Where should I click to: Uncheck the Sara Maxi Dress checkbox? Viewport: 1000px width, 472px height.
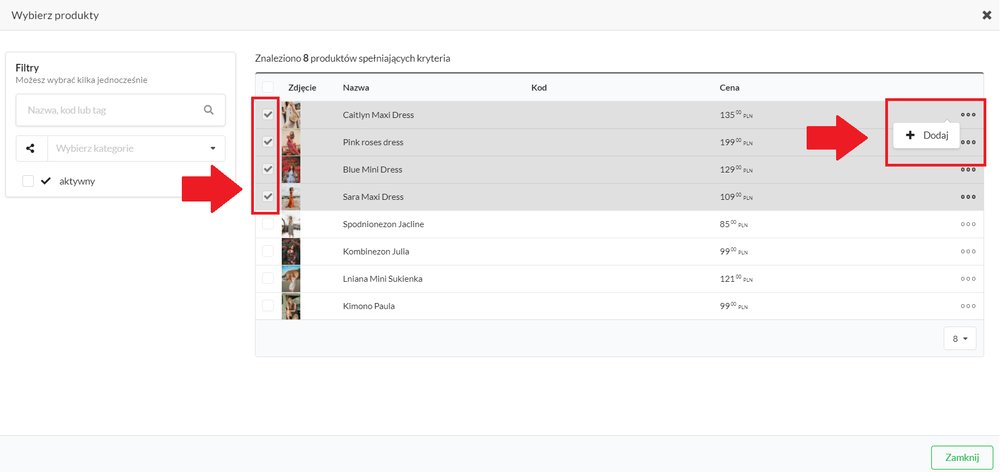pyautogui.click(x=268, y=196)
